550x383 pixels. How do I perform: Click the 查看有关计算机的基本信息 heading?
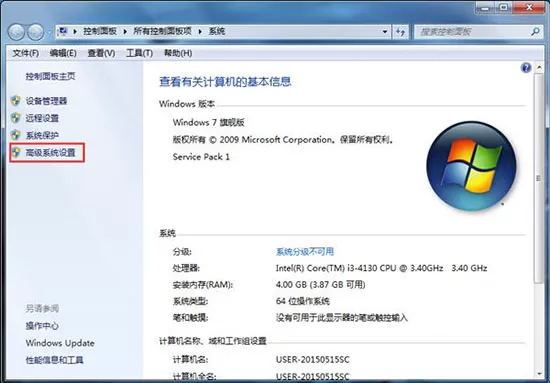225,82
